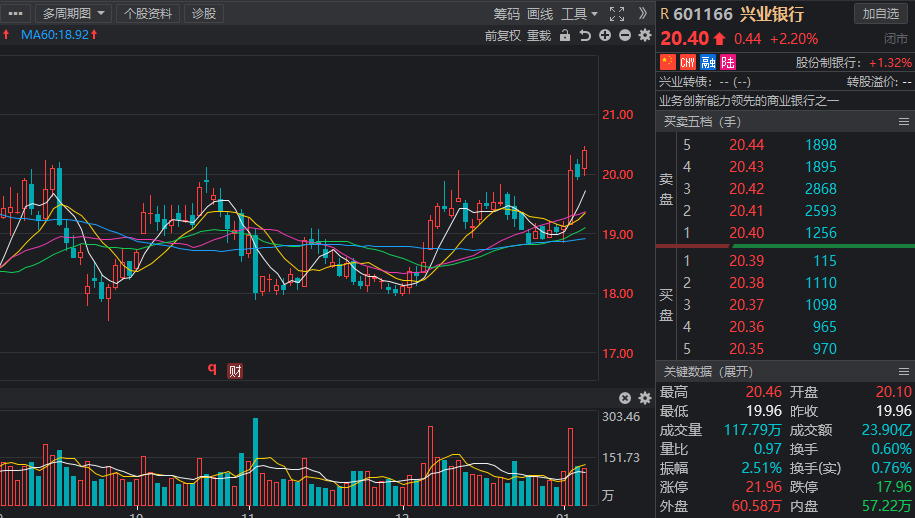Click the CNY currency badge

[x=688, y=62]
